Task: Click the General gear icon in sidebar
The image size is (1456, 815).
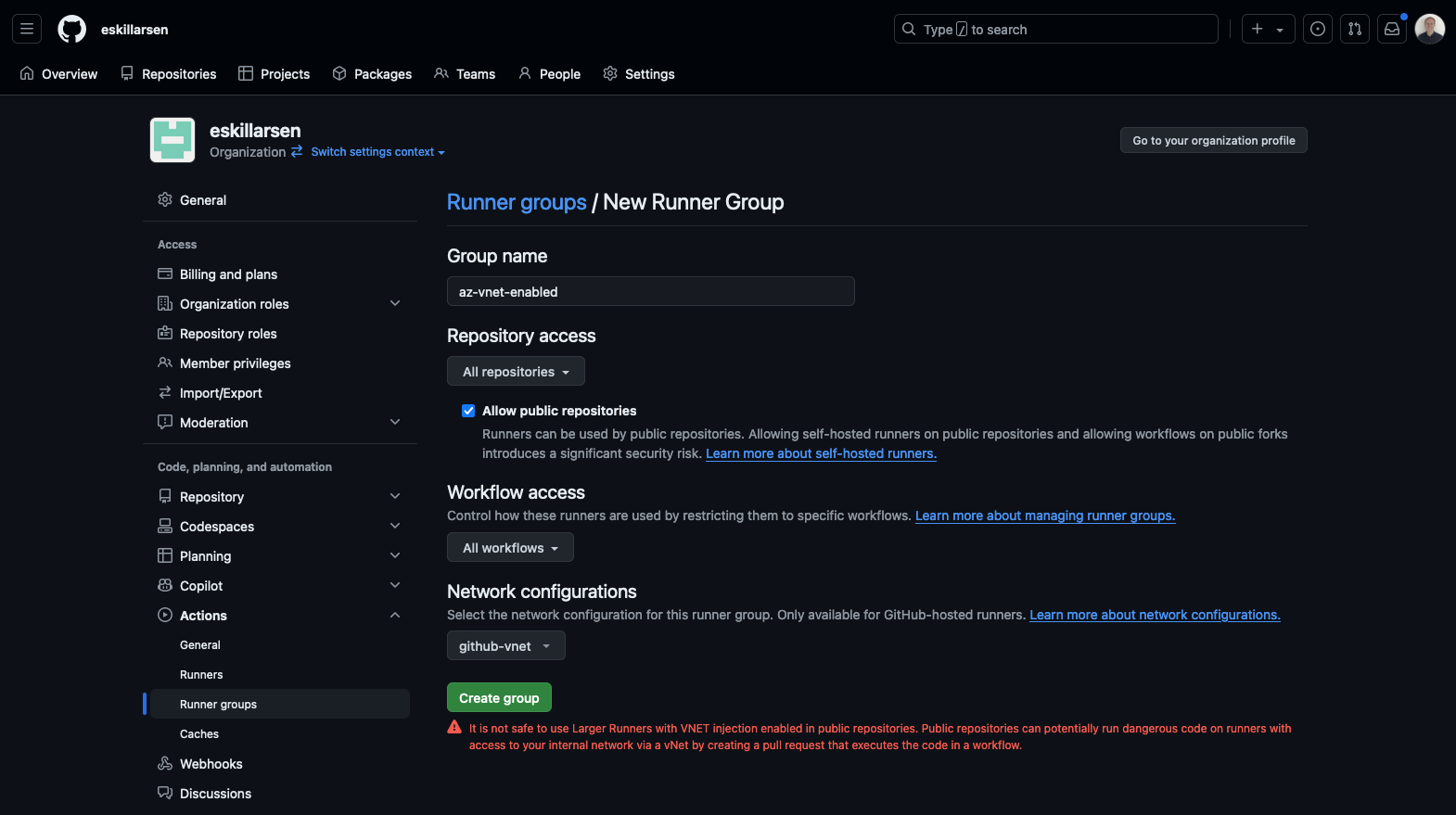Action: tap(165, 199)
